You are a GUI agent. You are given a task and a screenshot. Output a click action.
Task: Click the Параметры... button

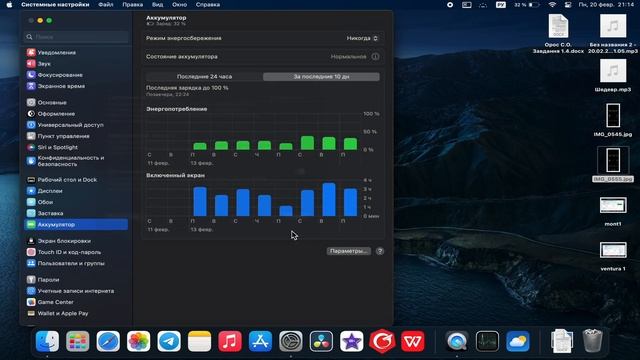point(349,251)
